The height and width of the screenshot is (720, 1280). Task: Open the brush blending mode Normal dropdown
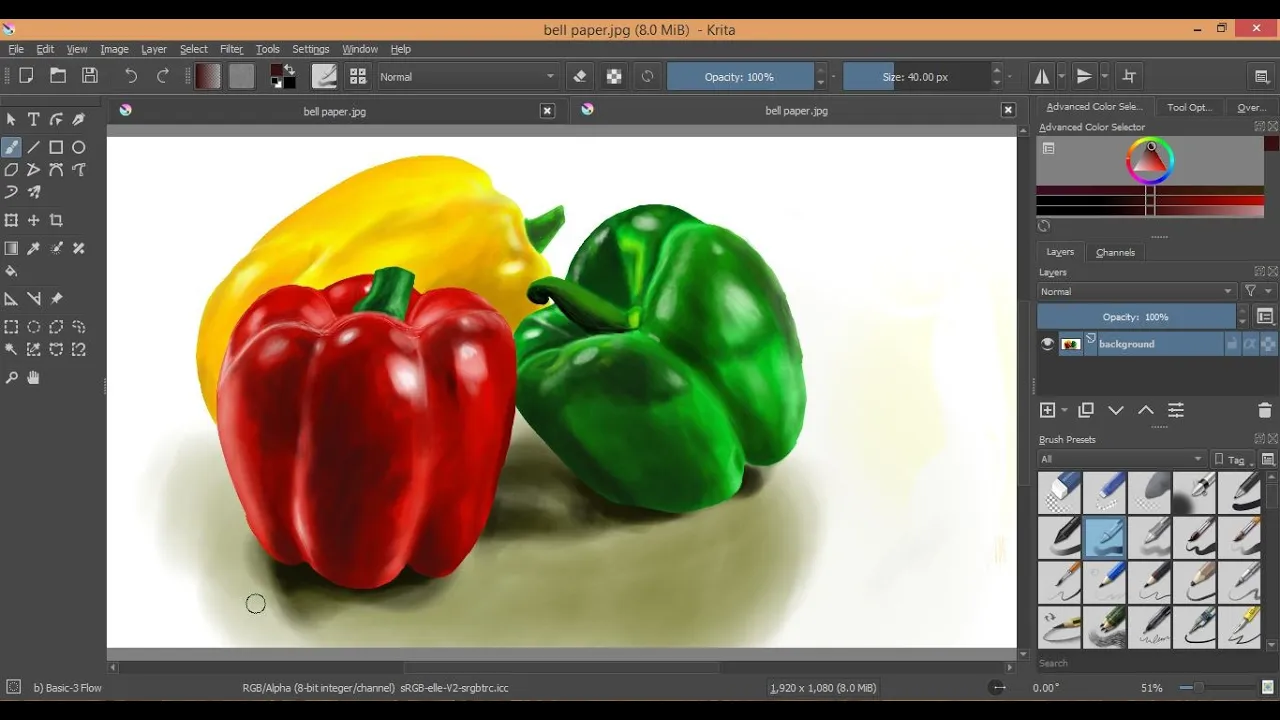point(467,76)
